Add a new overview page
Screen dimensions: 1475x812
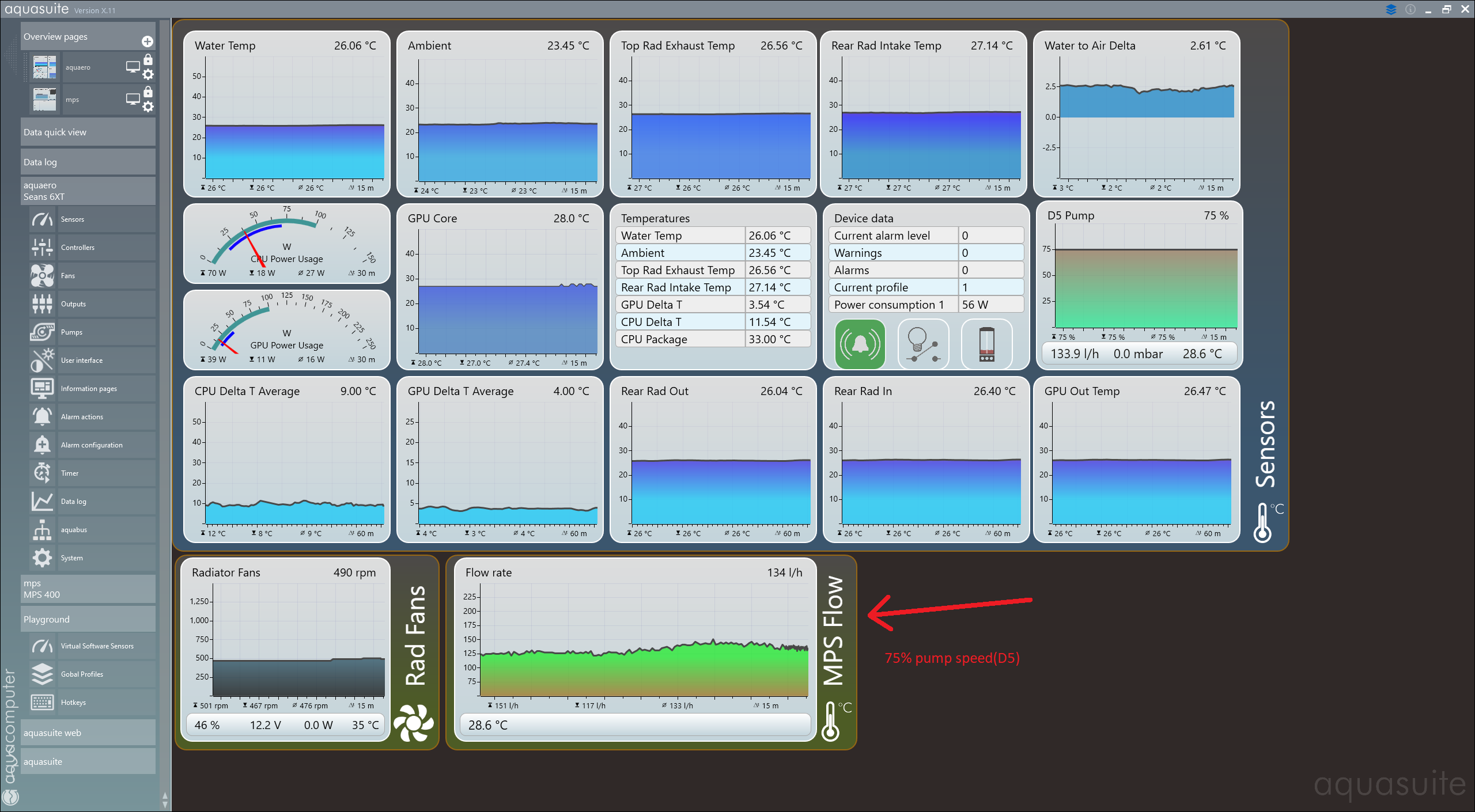click(x=147, y=41)
